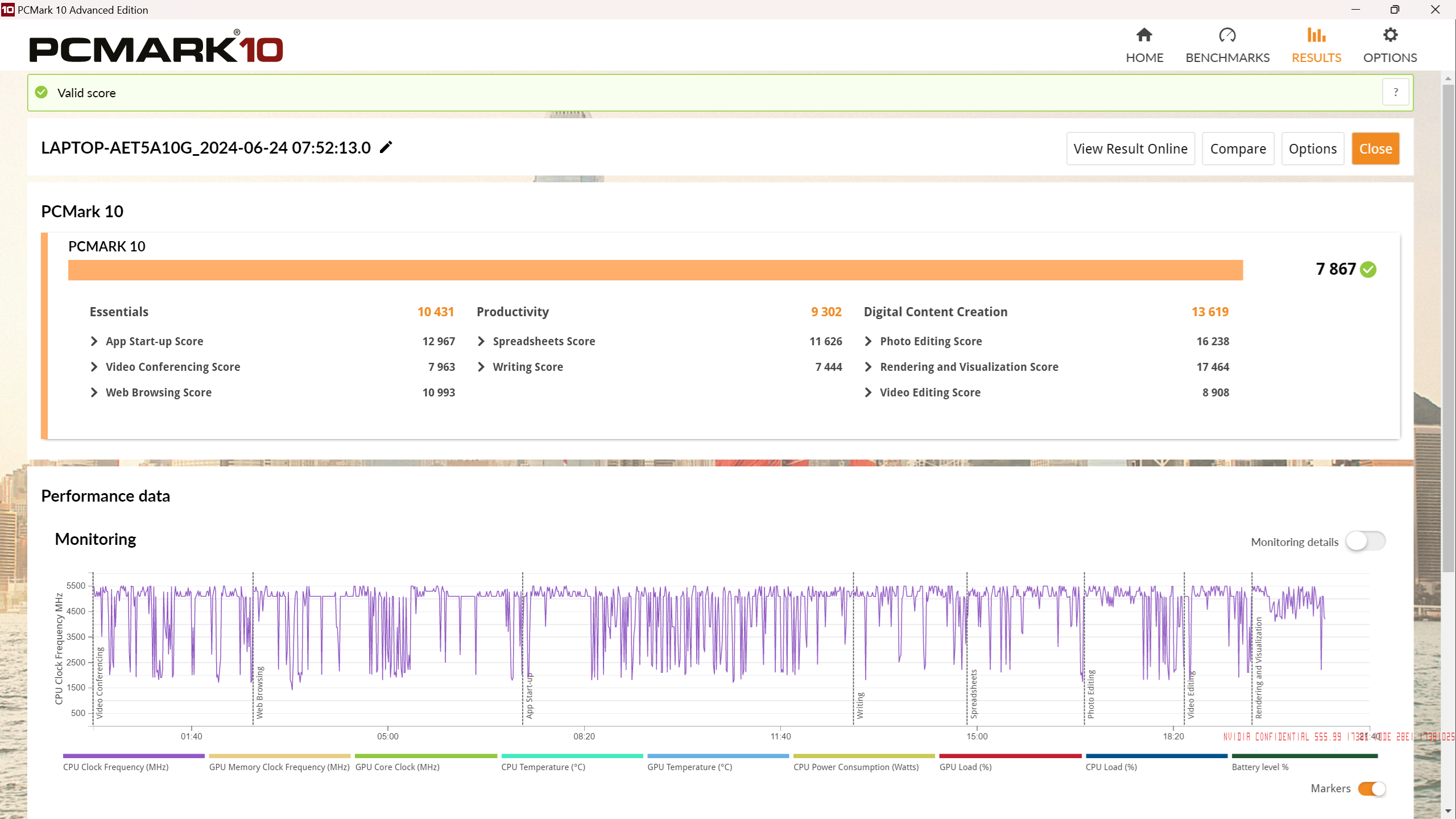Toggle CPU Temperature teal legend swatch
Image resolution: width=1456 pixels, height=819 pixels.
coord(572,756)
